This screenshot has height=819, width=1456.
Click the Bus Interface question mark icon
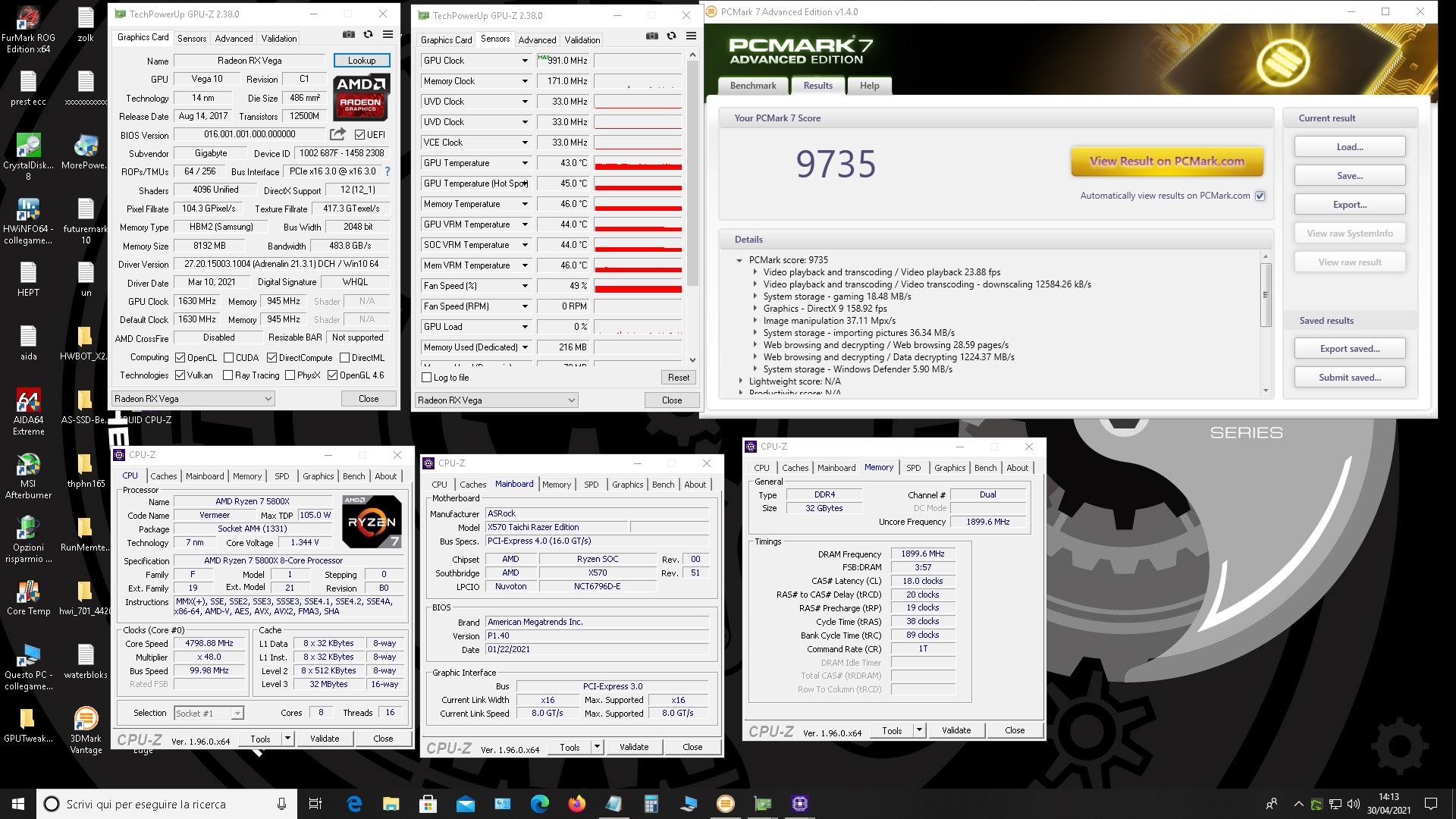tap(388, 171)
